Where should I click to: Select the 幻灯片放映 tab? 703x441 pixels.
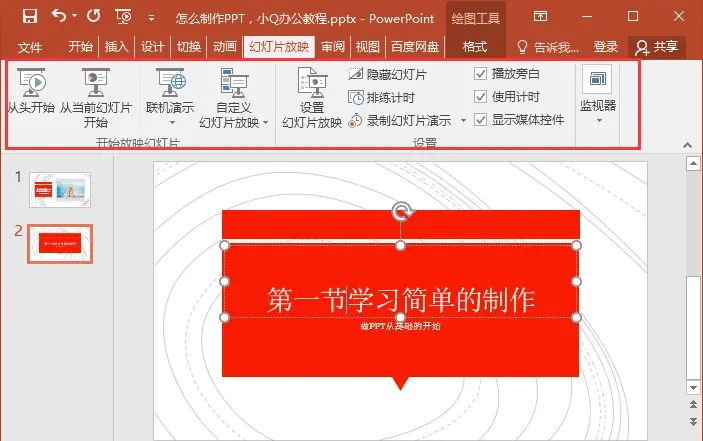279,47
